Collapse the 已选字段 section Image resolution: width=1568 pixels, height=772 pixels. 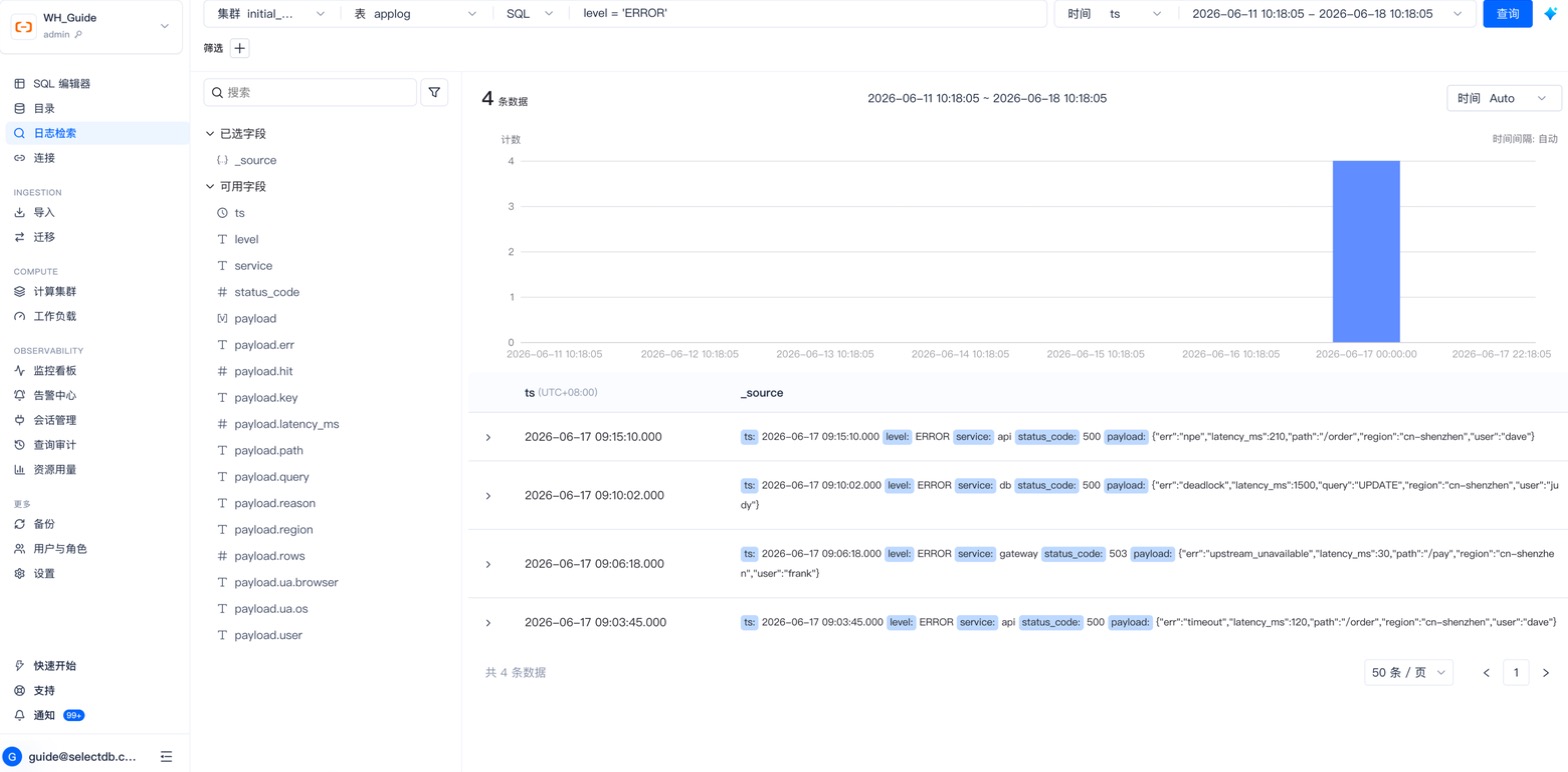click(236, 134)
